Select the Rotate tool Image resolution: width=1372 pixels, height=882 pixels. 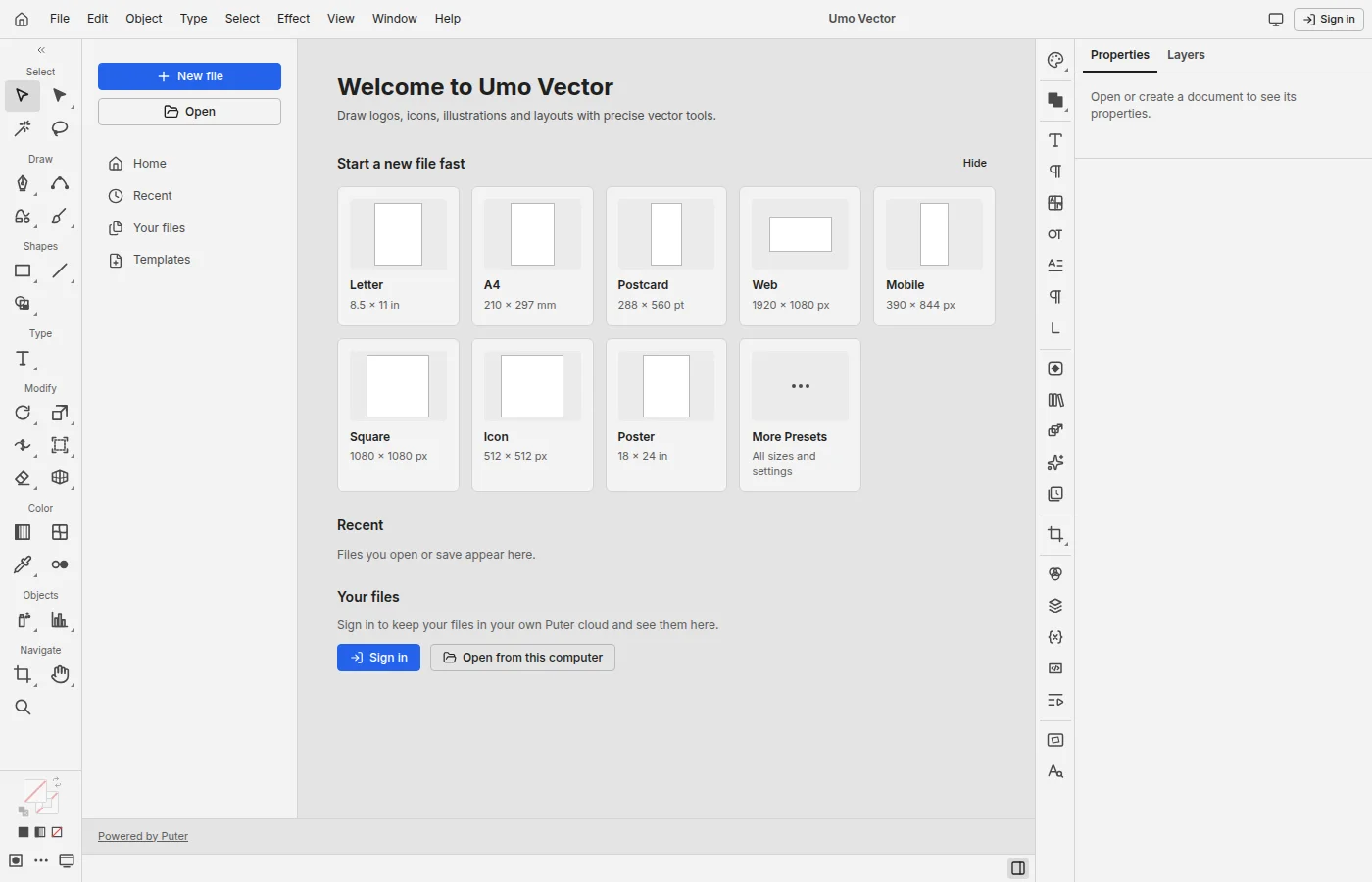[x=23, y=413]
